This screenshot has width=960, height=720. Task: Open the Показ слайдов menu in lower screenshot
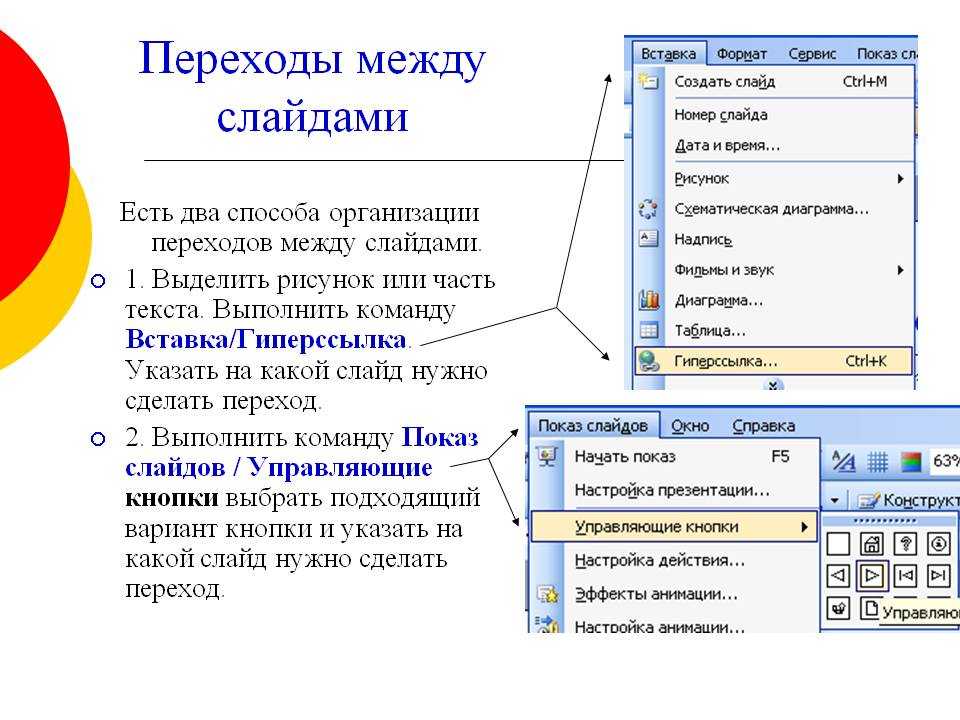593,426
